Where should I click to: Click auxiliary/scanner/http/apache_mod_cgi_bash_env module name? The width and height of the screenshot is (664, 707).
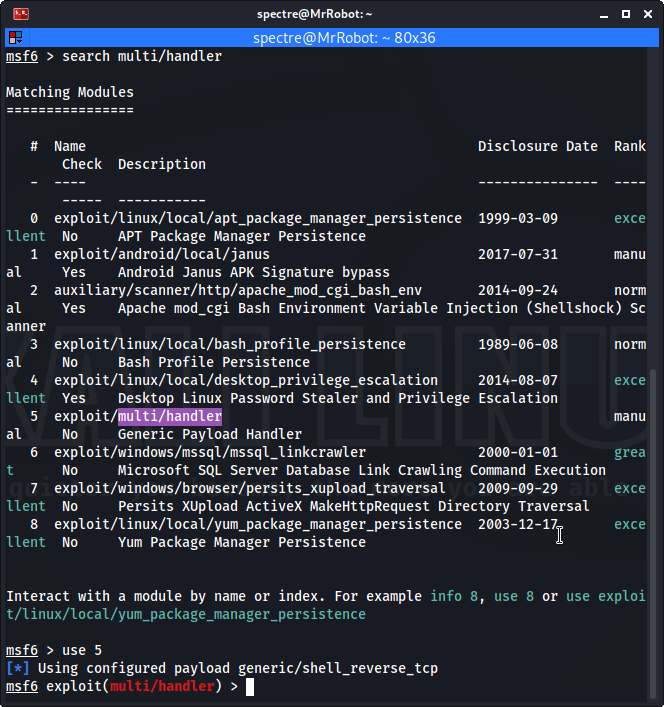pyautogui.click(x=238, y=290)
